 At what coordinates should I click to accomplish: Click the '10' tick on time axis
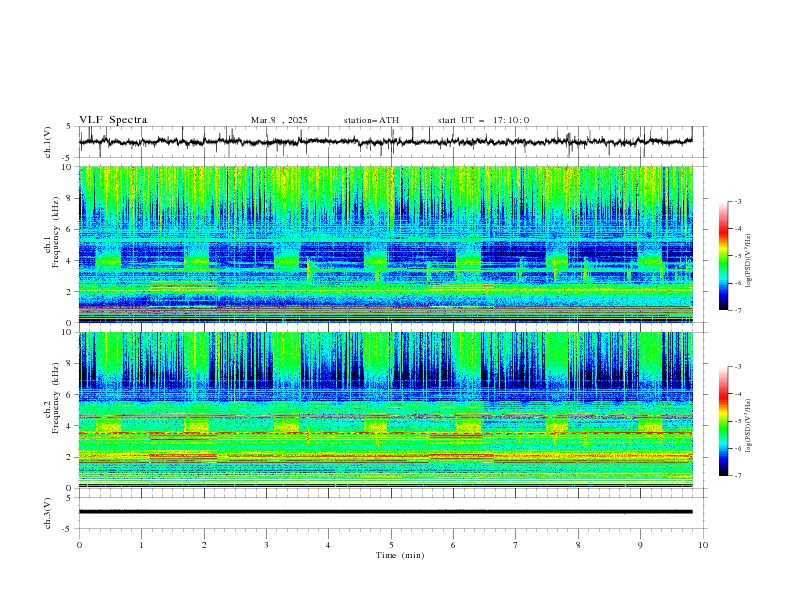(x=703, y=545)
